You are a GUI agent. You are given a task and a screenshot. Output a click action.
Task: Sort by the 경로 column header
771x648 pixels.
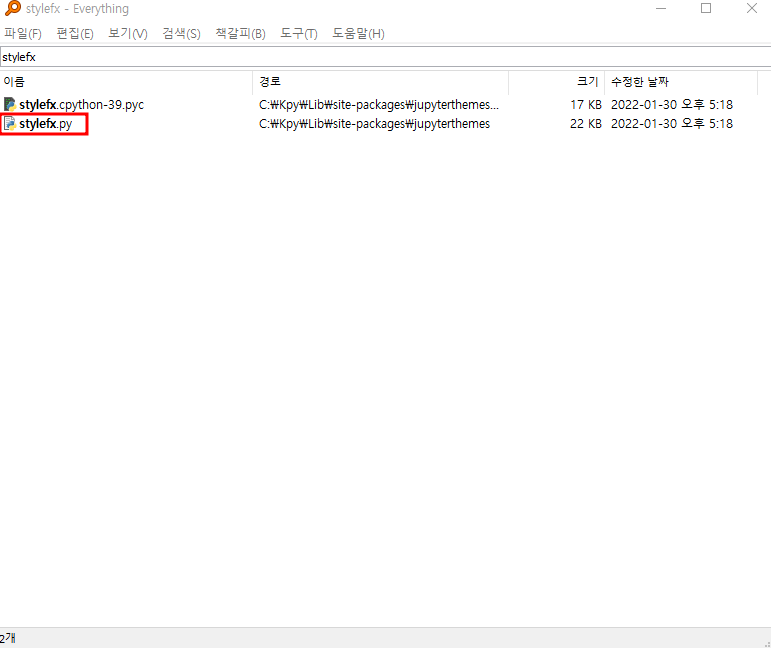[x=381, y=82]
